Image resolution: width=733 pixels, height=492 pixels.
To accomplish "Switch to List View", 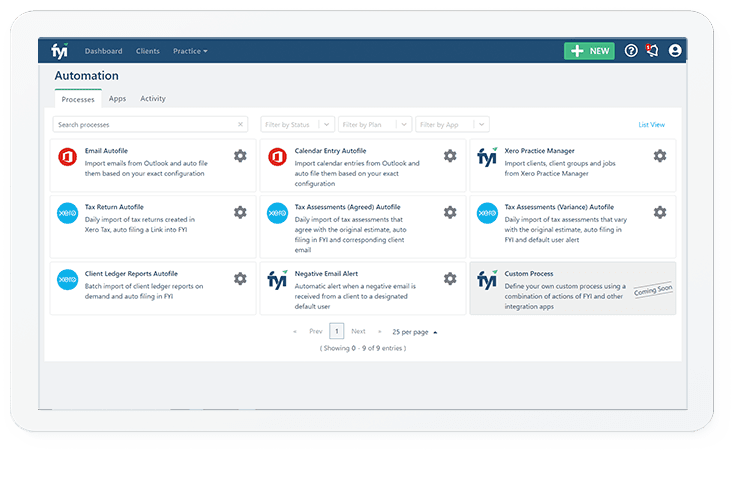I will (652, 125).
